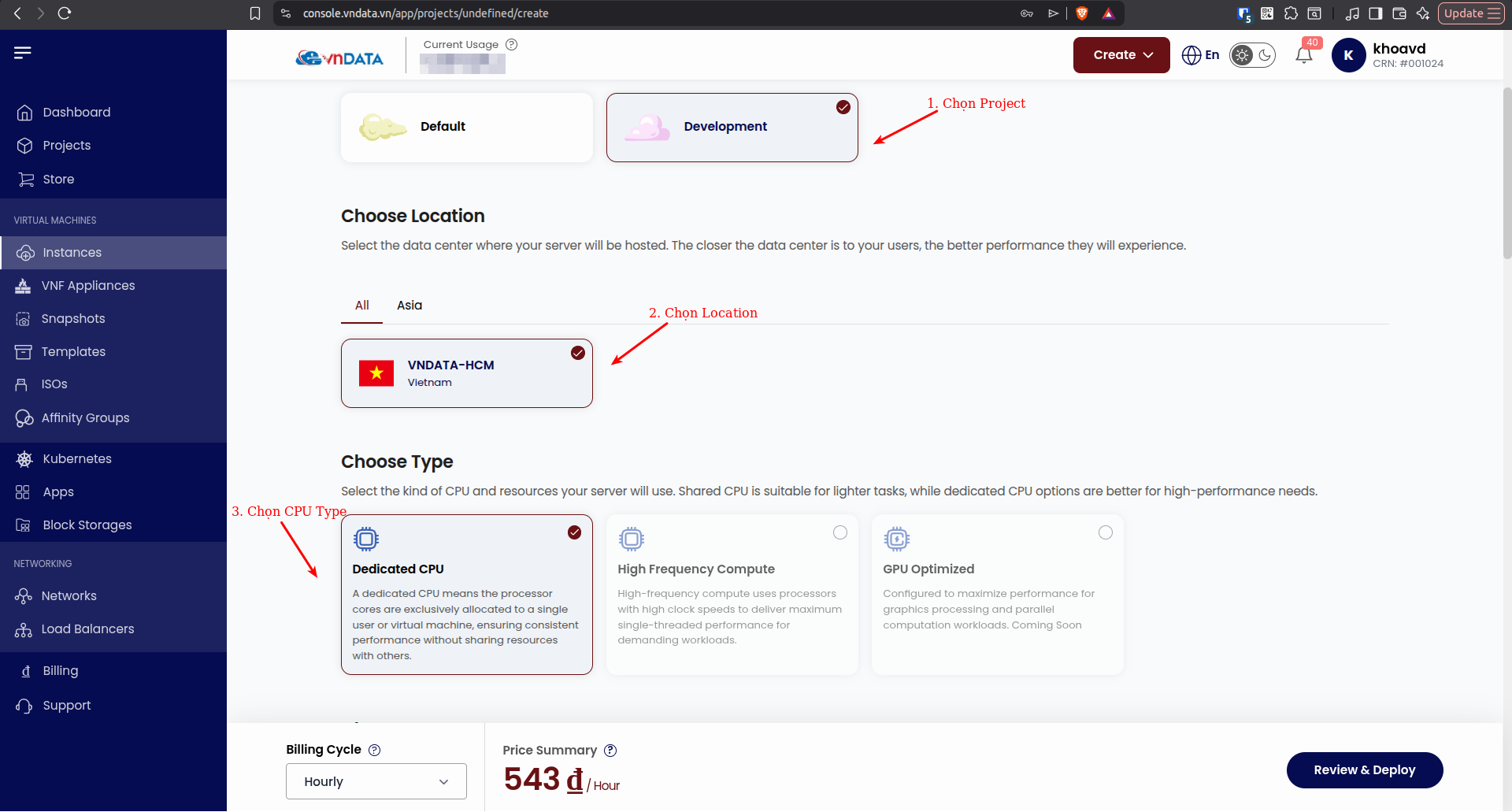Reload the page in the browser
The image size is (1512, 812).
pos(65,13)
